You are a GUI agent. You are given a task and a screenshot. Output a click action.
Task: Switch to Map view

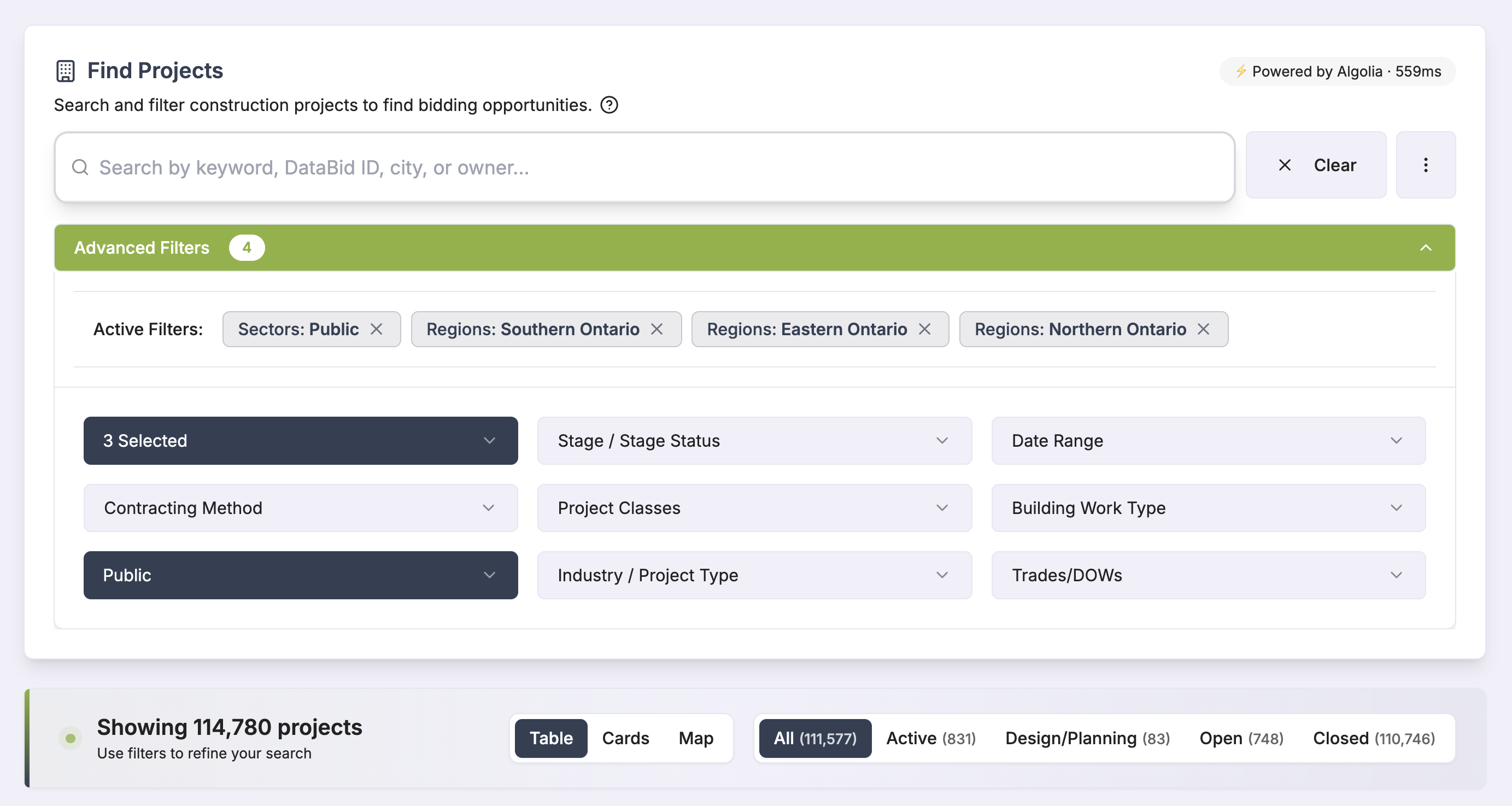(x=695, y=739)
